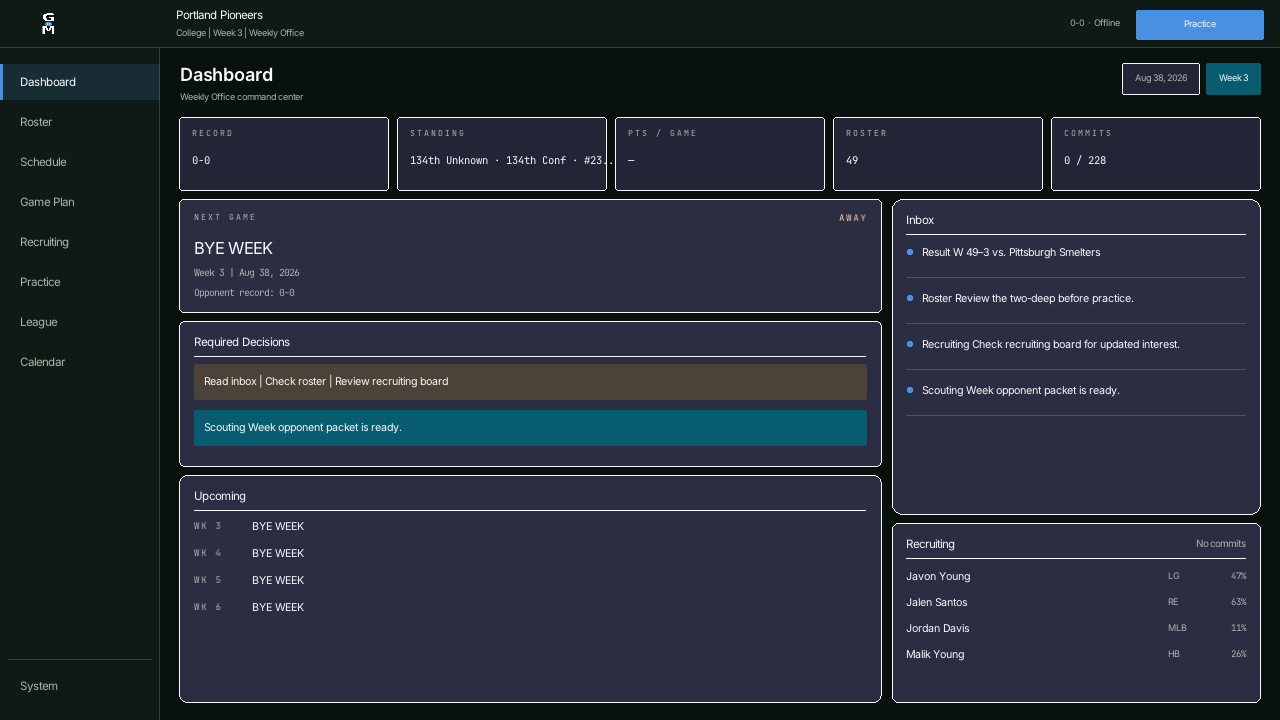Click the Portland Pioneers team name
The image size is (1280, 720).
[219, 15]
